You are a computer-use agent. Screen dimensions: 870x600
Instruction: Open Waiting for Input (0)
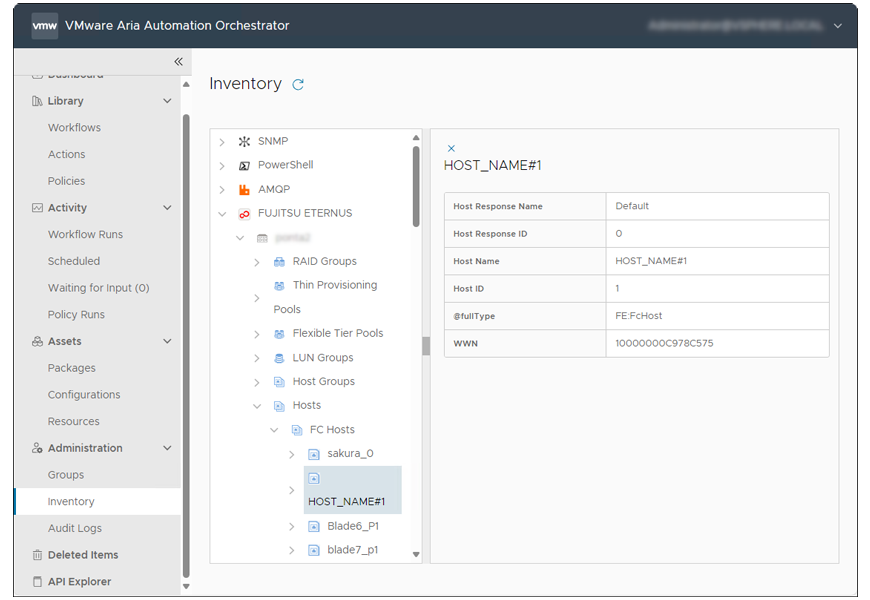(98, 288)
